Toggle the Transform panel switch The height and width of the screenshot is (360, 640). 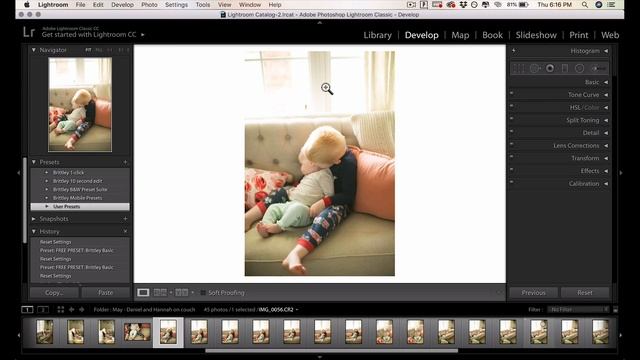(512, 157)
